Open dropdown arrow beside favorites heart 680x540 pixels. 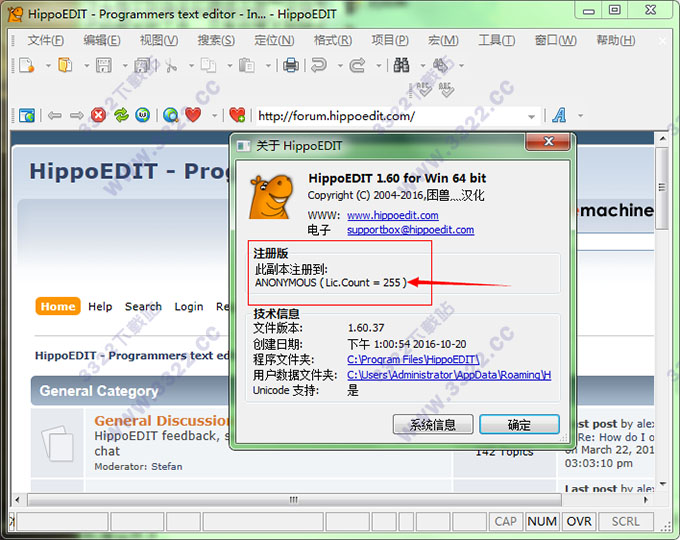(x=214, y=116)
